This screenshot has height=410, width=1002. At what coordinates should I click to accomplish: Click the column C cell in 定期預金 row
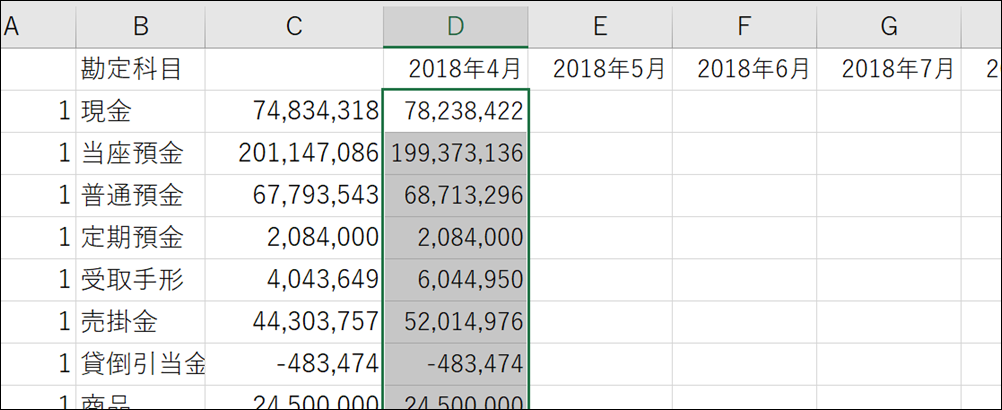pyautogui.click(x=294, y=238)
